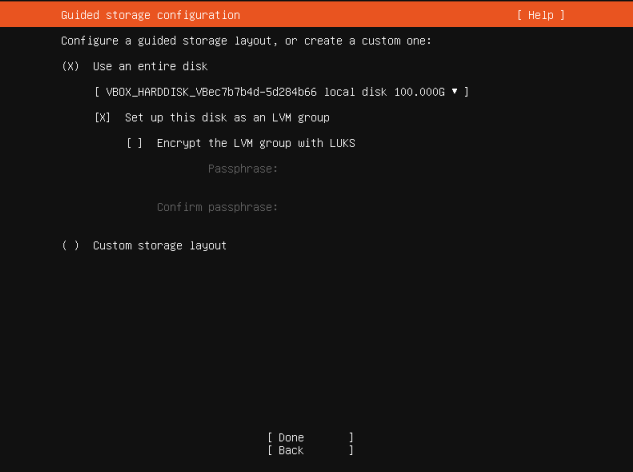Click the greyed "Passphrase:" label

point(243,169)
